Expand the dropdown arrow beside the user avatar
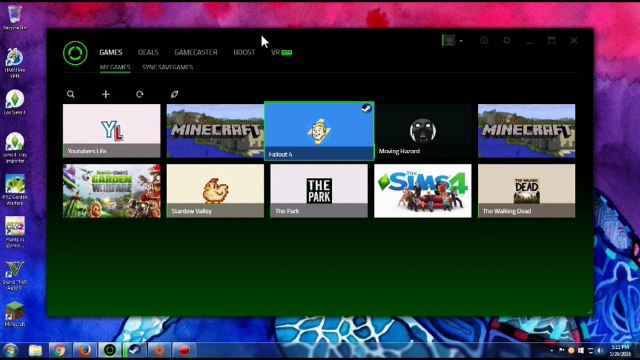 pos(461,41)
